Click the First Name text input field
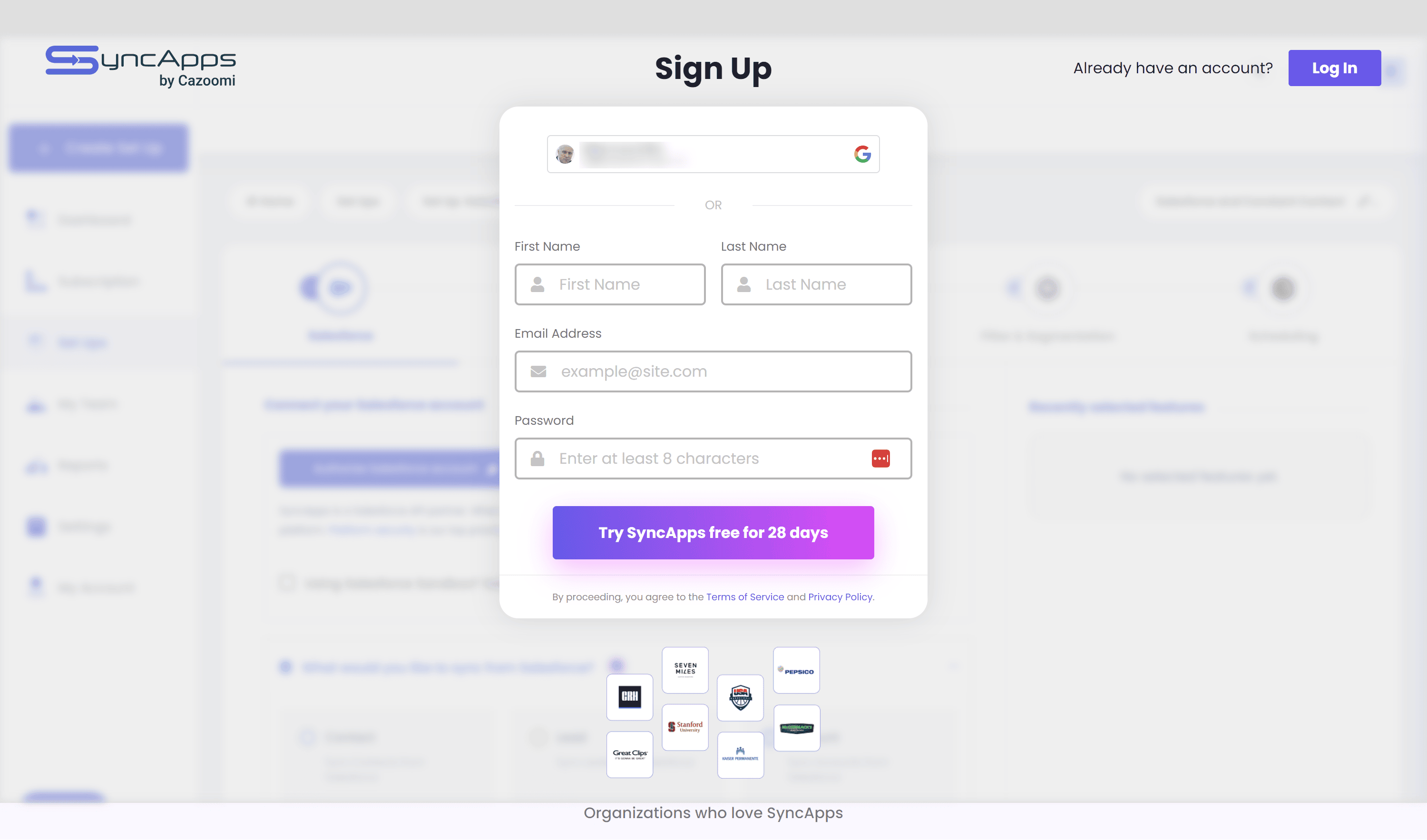1427x840 pixels. tap(610, 284)
